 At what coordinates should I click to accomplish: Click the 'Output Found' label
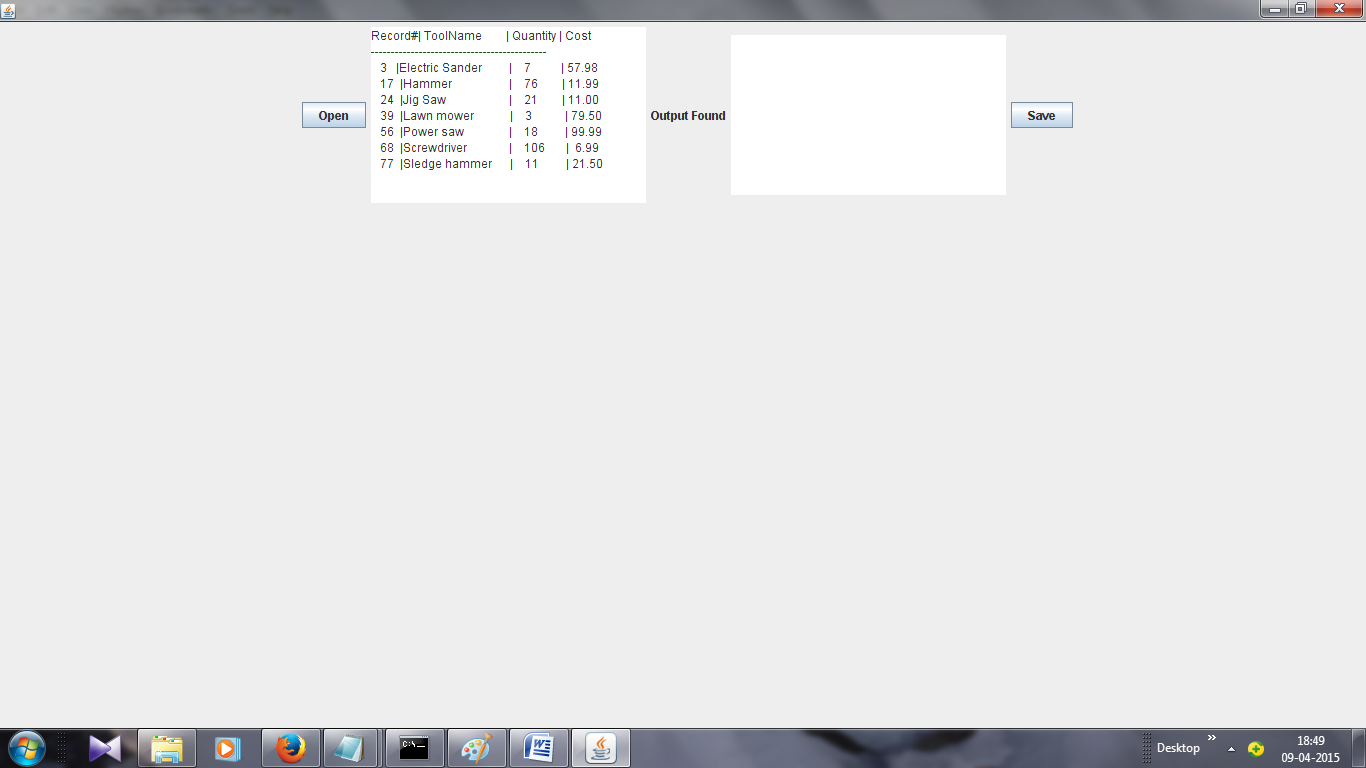(x=688, y=116)
